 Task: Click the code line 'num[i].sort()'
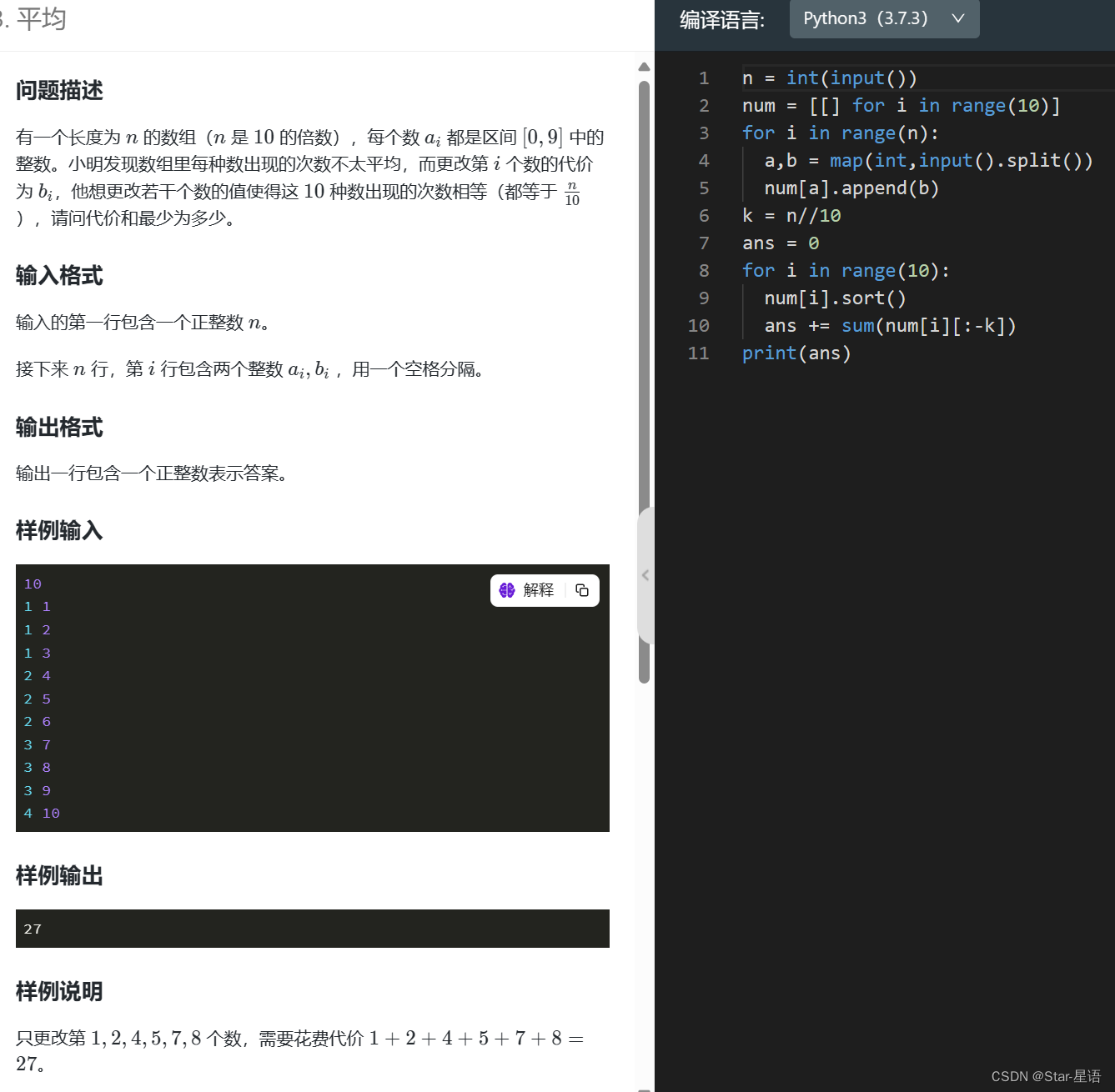point(835,298)
